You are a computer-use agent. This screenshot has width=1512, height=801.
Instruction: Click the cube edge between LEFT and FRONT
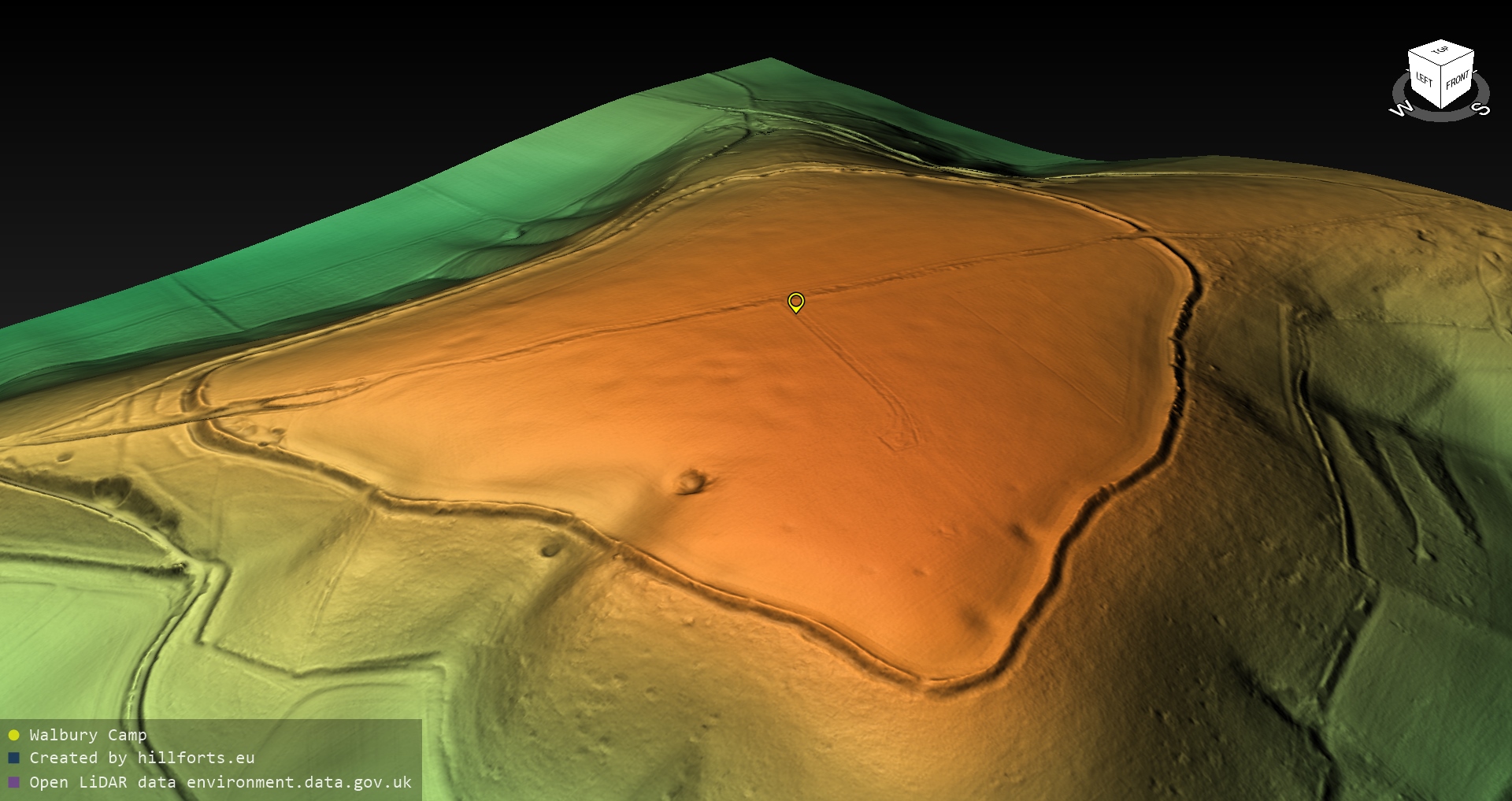[1443, 89]
